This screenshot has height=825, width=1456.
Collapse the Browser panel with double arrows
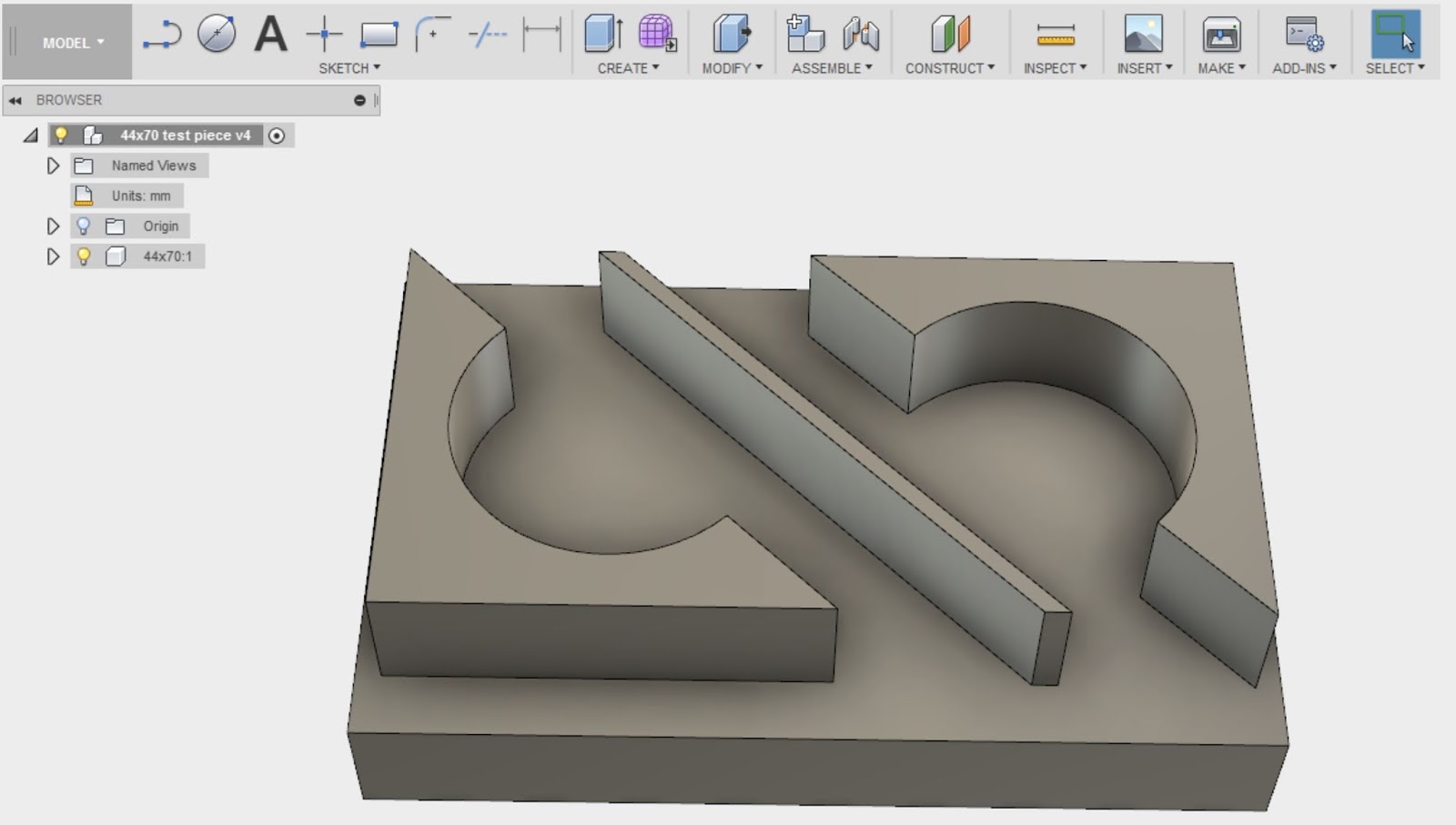14,100
